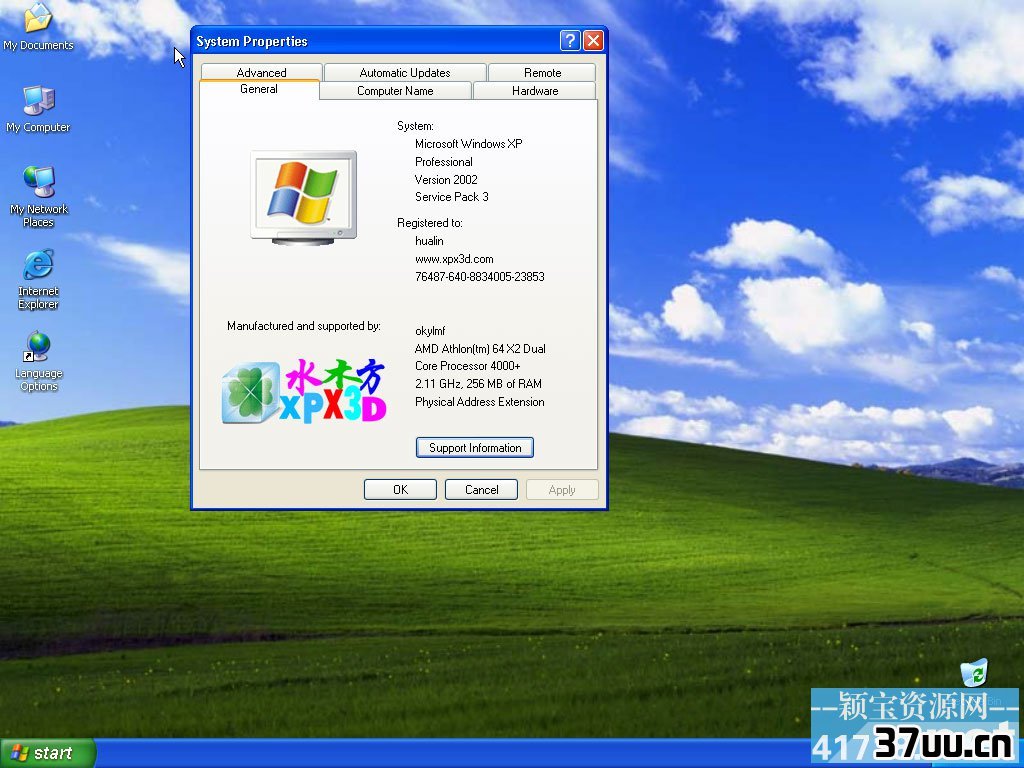Click the Physical Address Extension text
The image size is (1024, 768).
coord(479,402)
